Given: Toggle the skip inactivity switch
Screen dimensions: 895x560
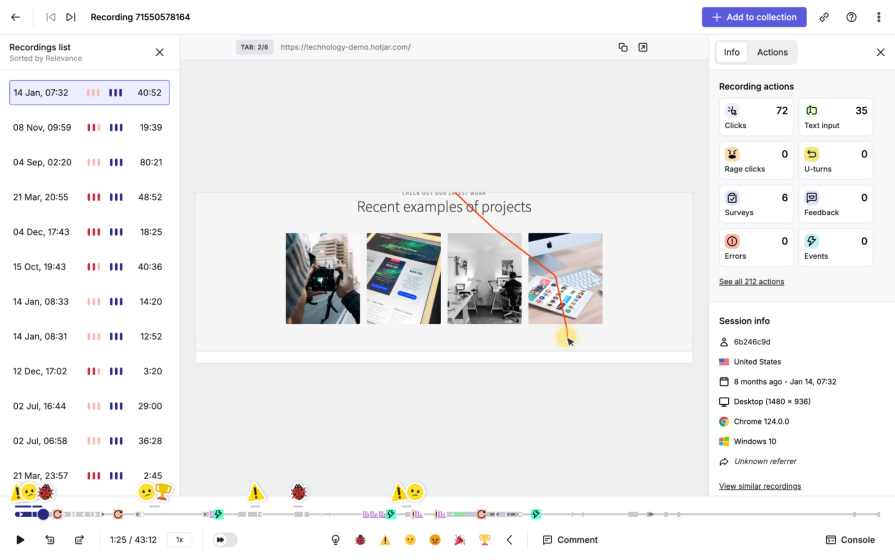Looking at the screenshot, I should point(225,540).
